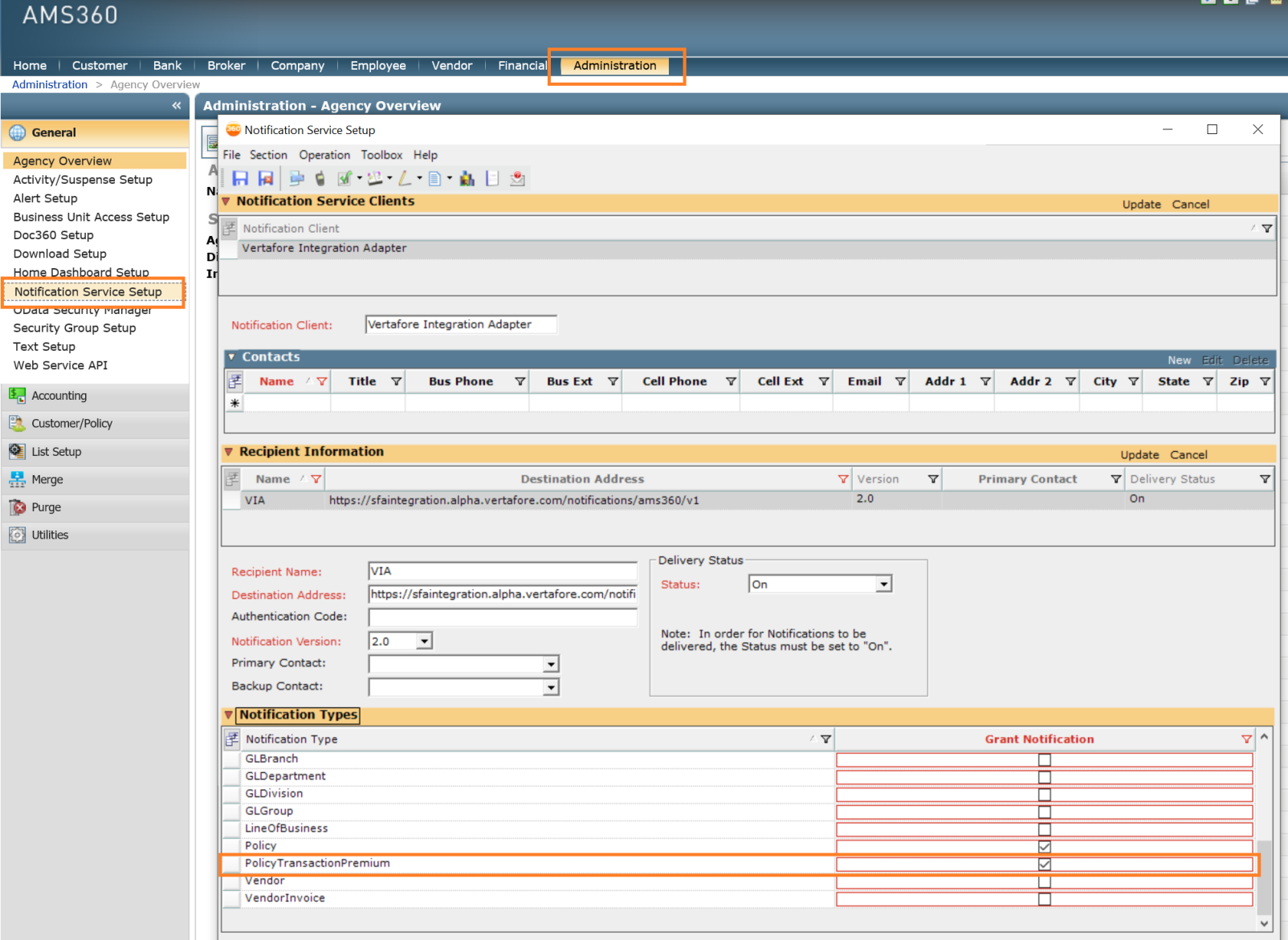Open the Notification Version dropdown

tap(424, 641)
